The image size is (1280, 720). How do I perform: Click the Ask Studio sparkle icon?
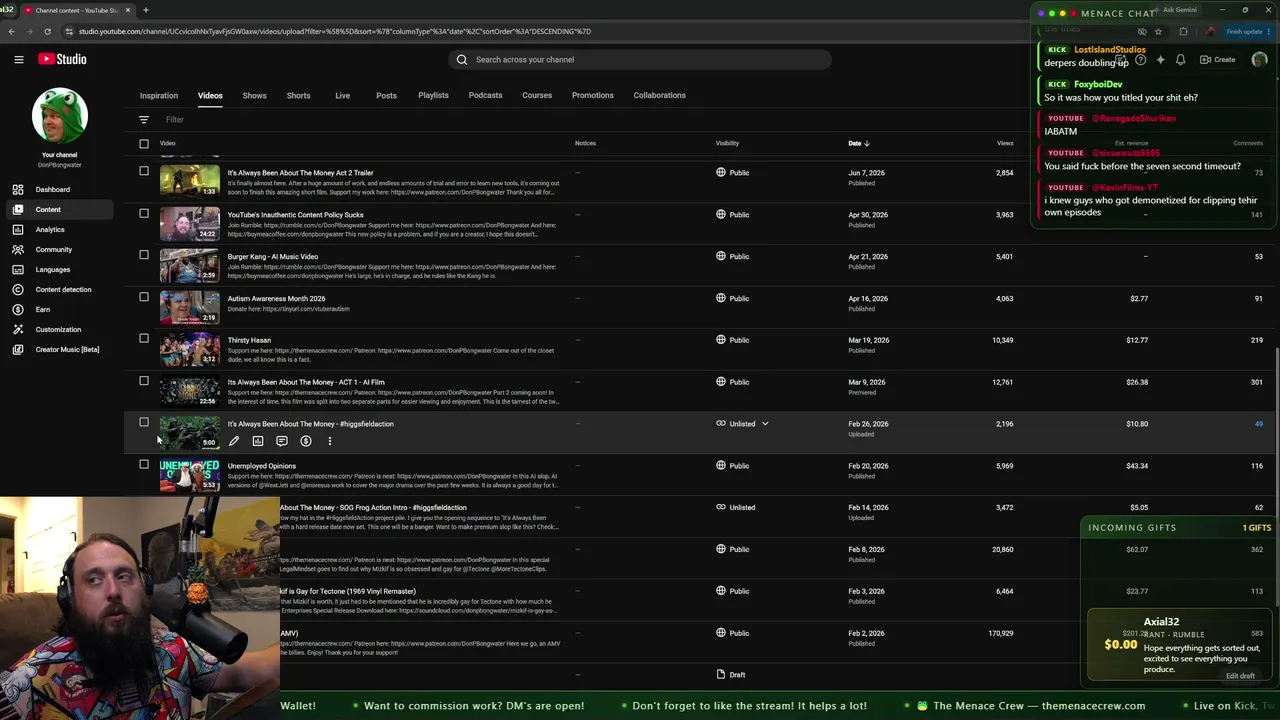coord(1160,59)
